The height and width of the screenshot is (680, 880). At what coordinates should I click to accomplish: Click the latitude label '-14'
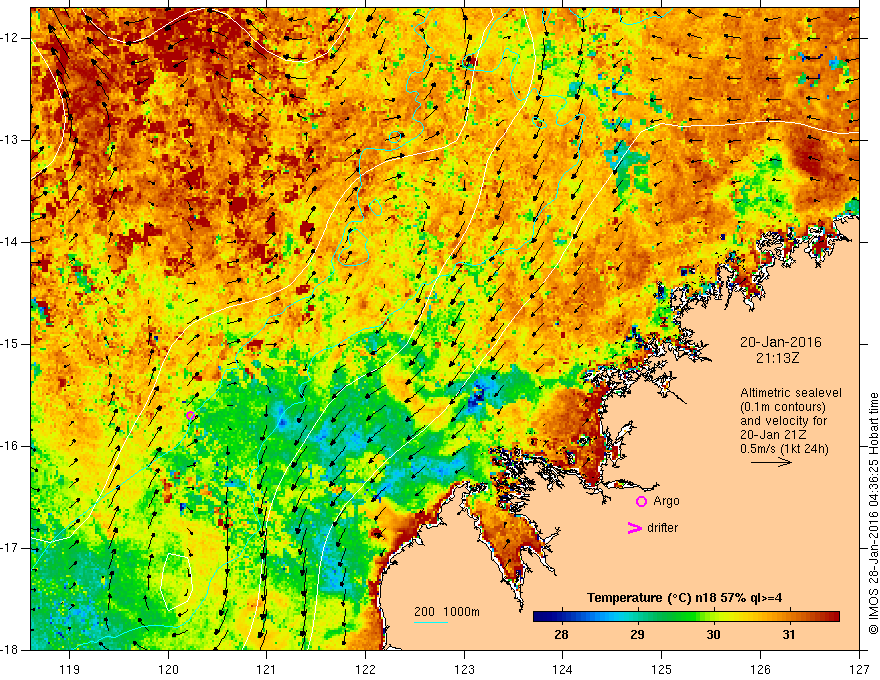click(x=10, y=242)
